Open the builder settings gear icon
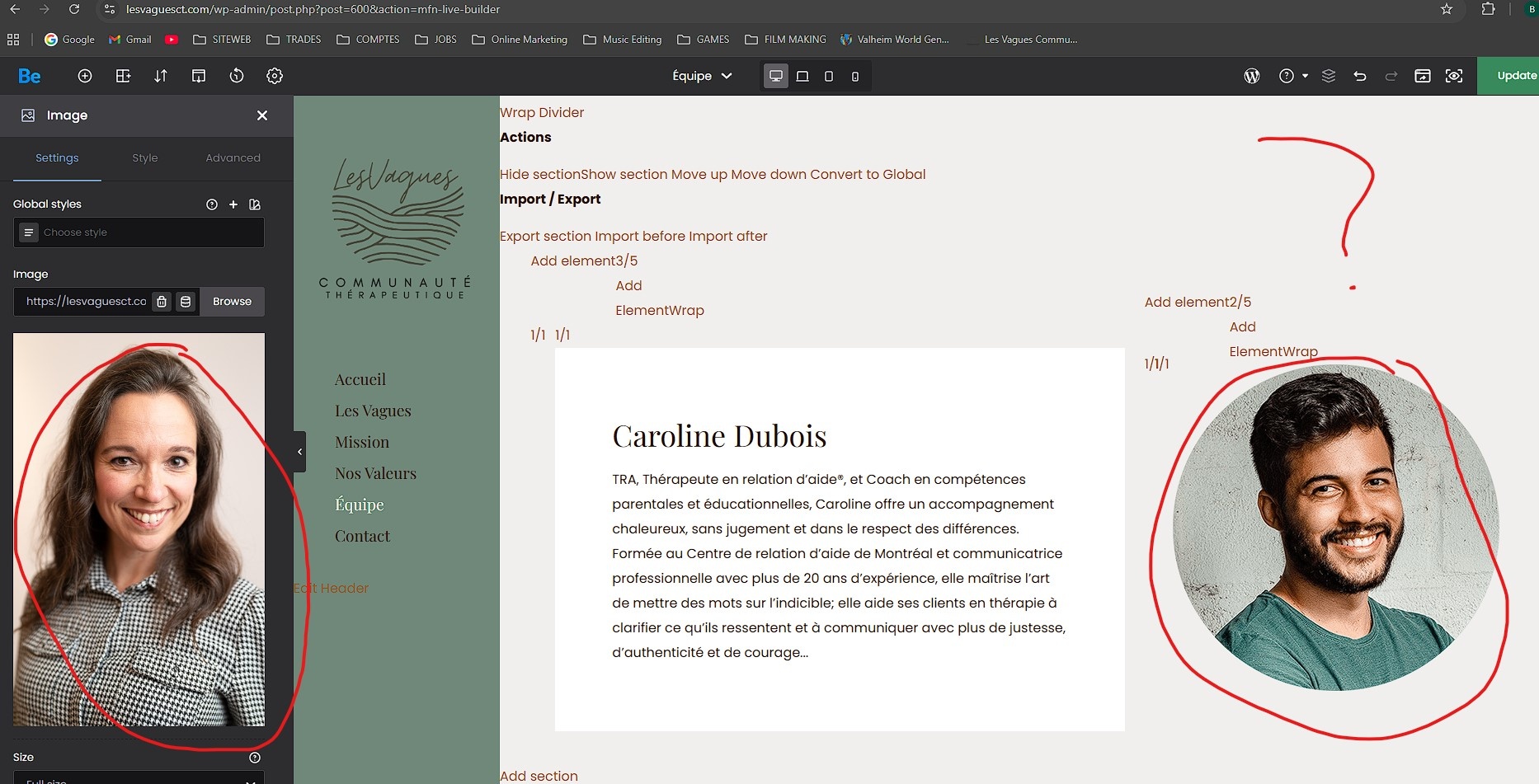 click(275, 76)
